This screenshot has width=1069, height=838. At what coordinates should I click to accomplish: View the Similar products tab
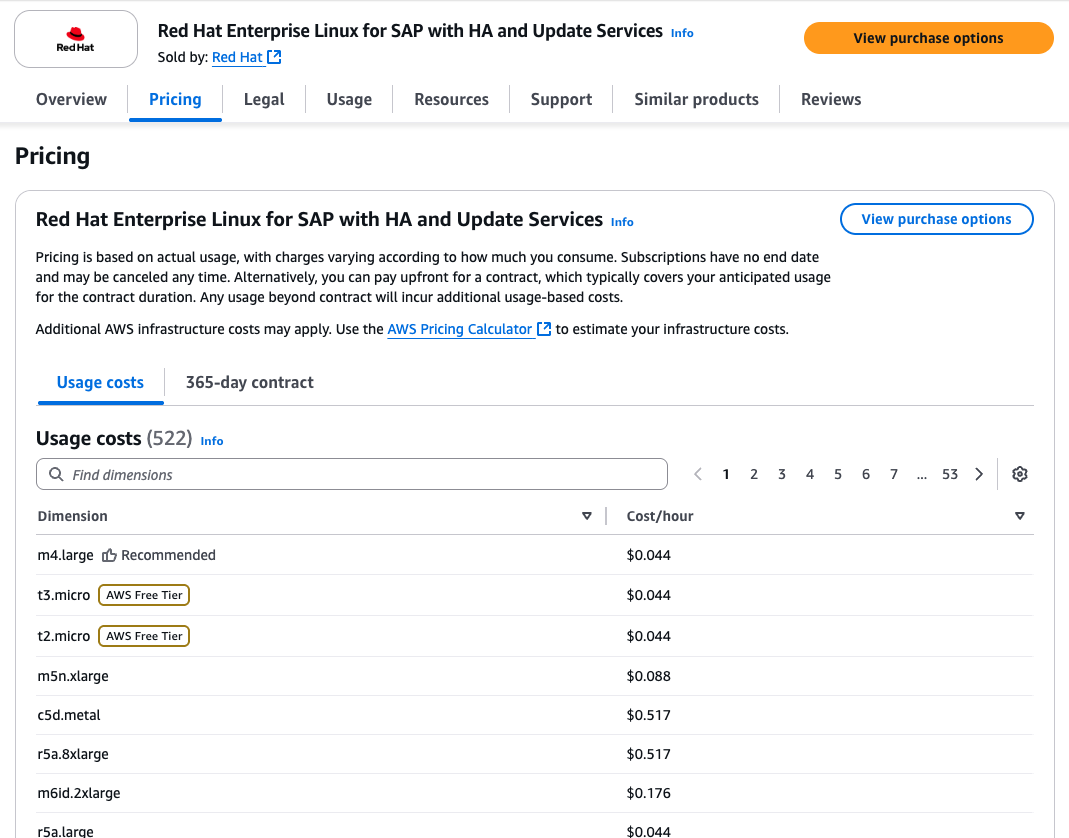696,100
